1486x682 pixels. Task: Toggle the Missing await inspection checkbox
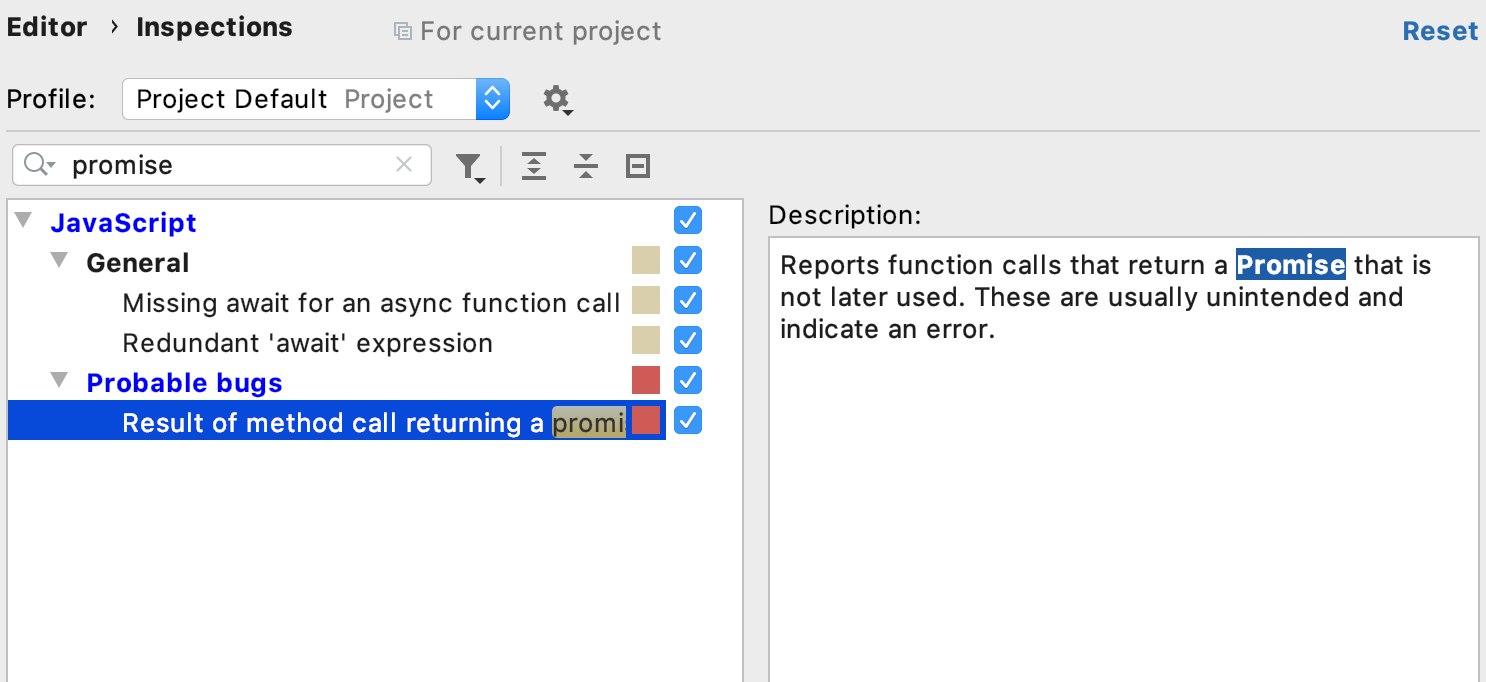[688, 300]
